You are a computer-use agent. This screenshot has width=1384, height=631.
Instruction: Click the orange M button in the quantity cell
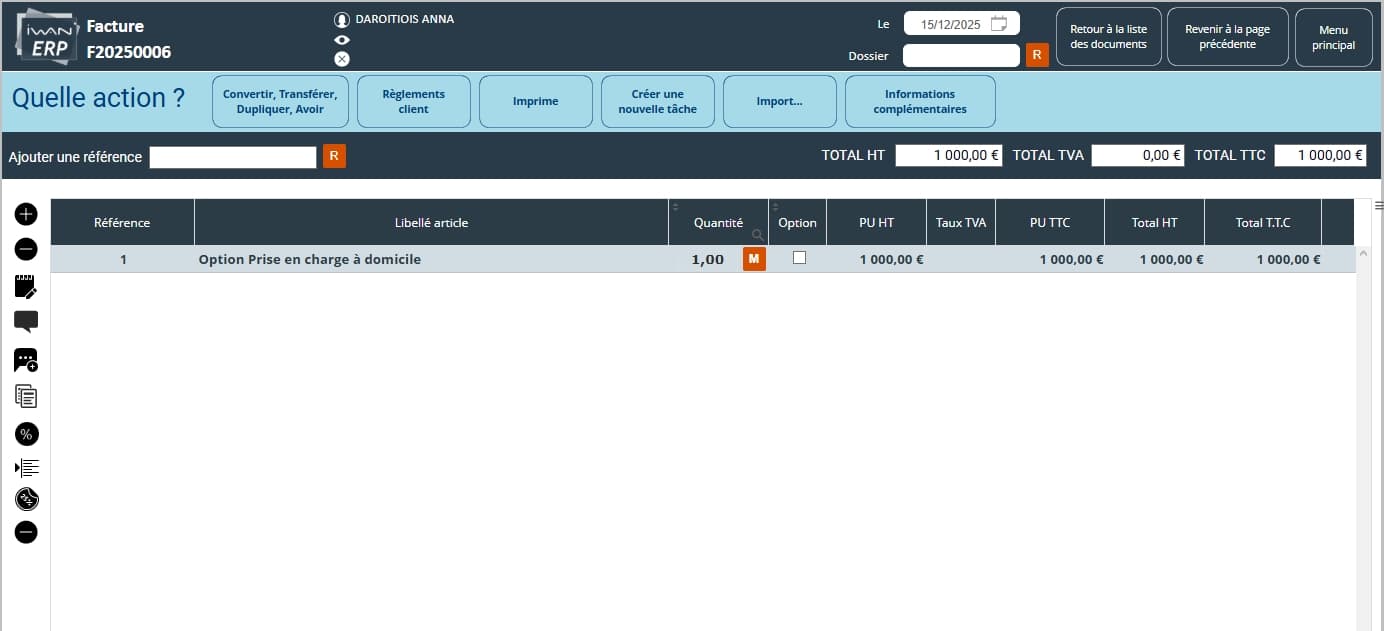click(x=754, y=259)
